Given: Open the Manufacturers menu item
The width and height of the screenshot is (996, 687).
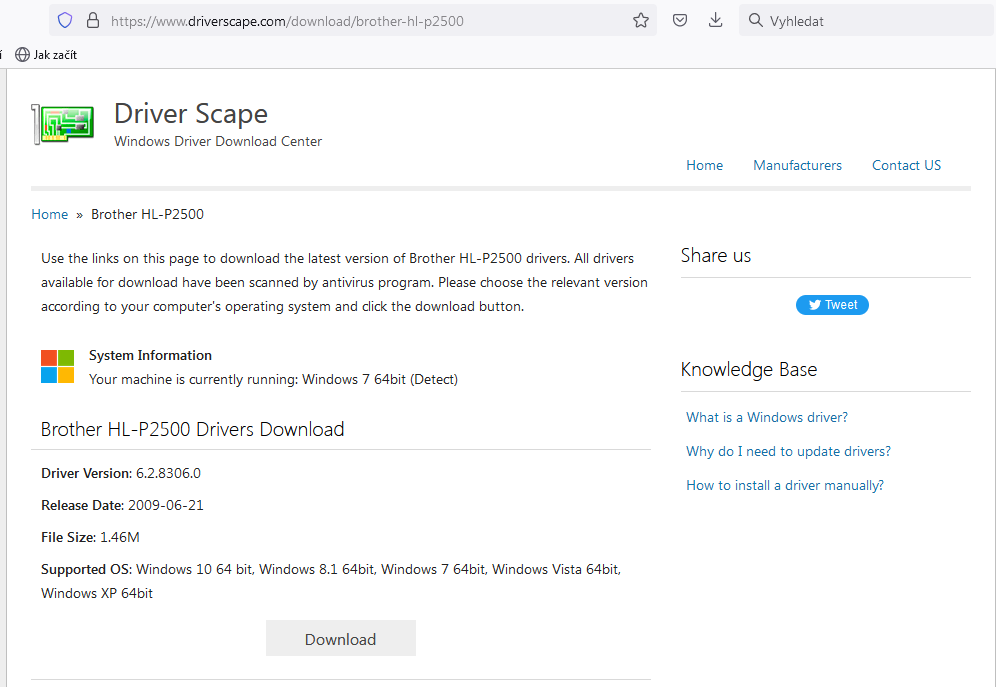Looking at the screenshot, I should click(797, 165).
